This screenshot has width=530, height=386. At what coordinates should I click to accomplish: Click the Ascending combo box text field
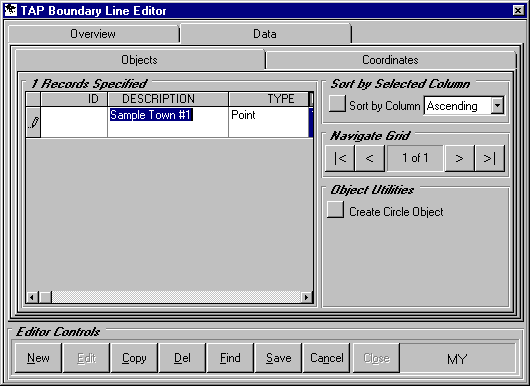pos(458,106)
